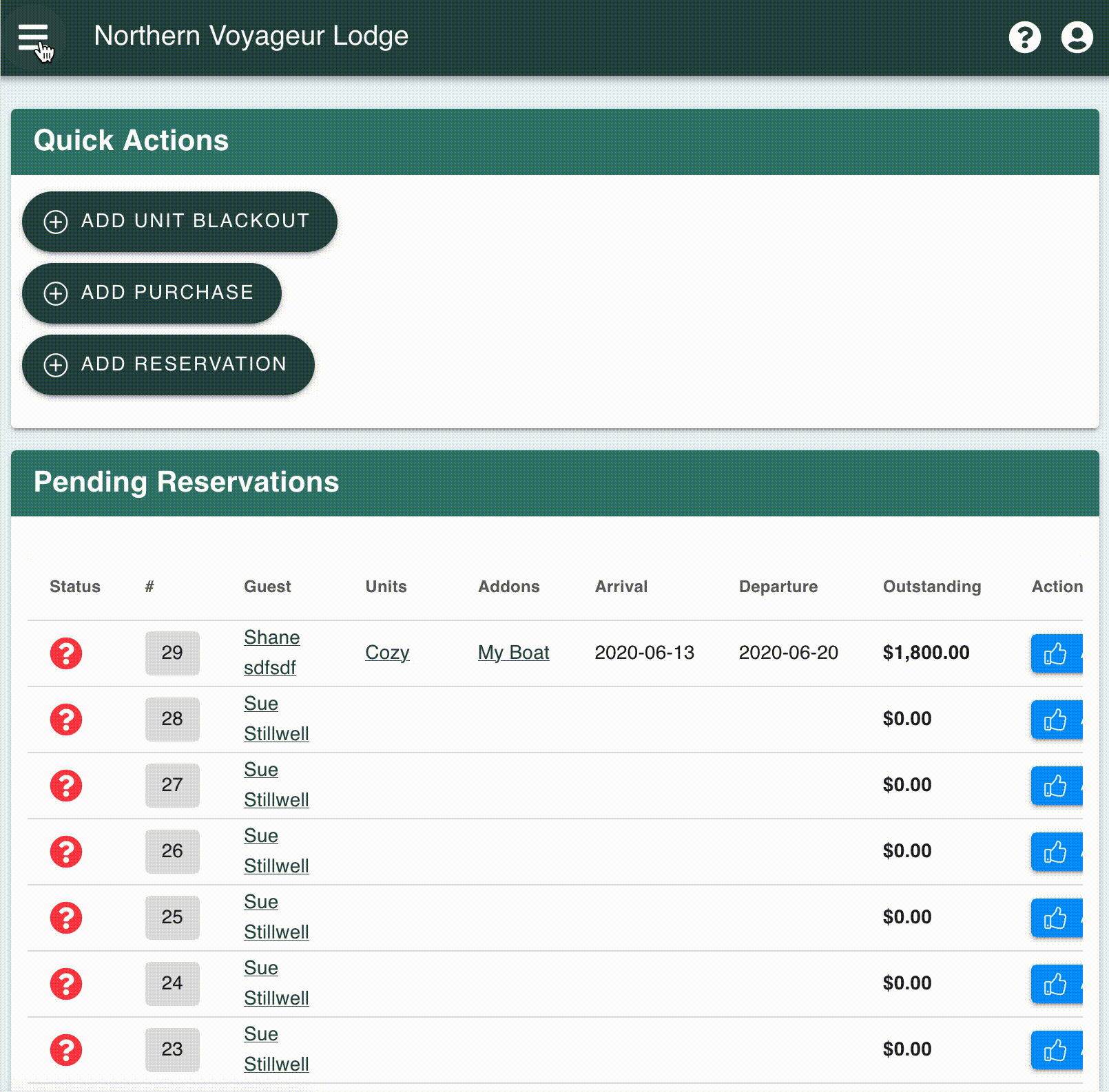Click the Add Unit Blackout button
1109x1092 pixels.
[179, 221]
